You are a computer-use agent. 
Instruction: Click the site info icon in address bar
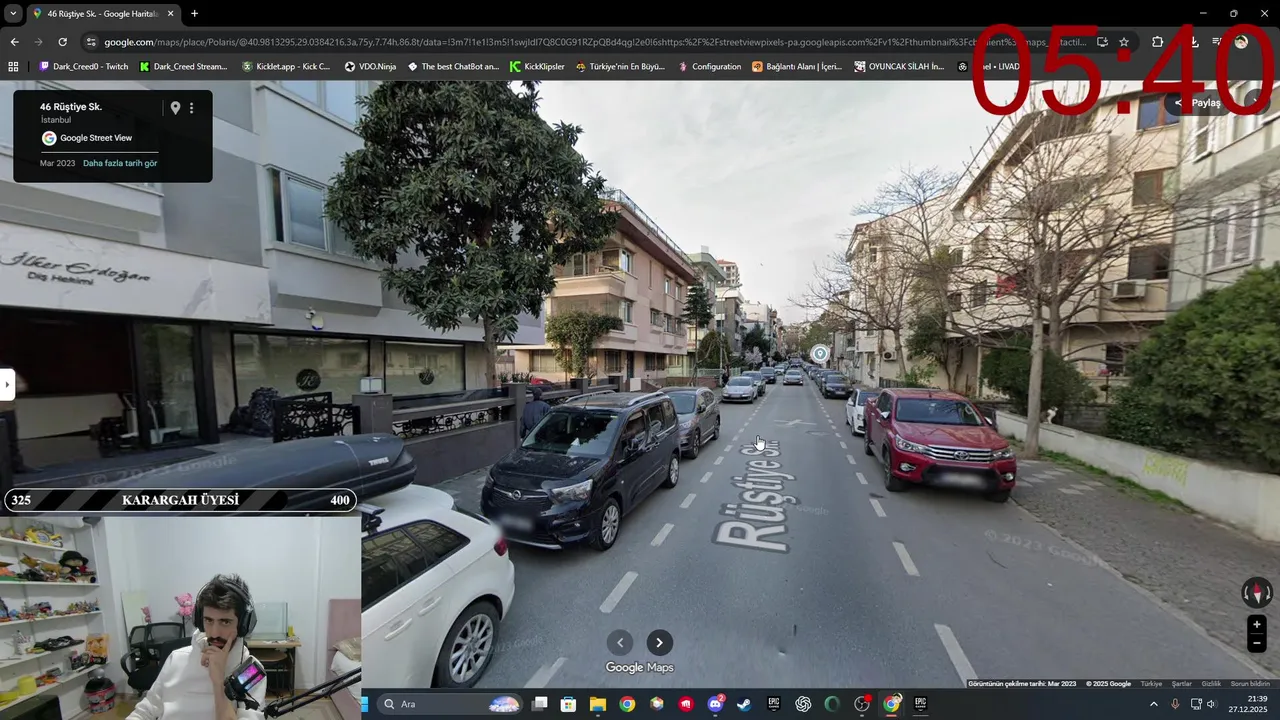[x=91, y=42]
